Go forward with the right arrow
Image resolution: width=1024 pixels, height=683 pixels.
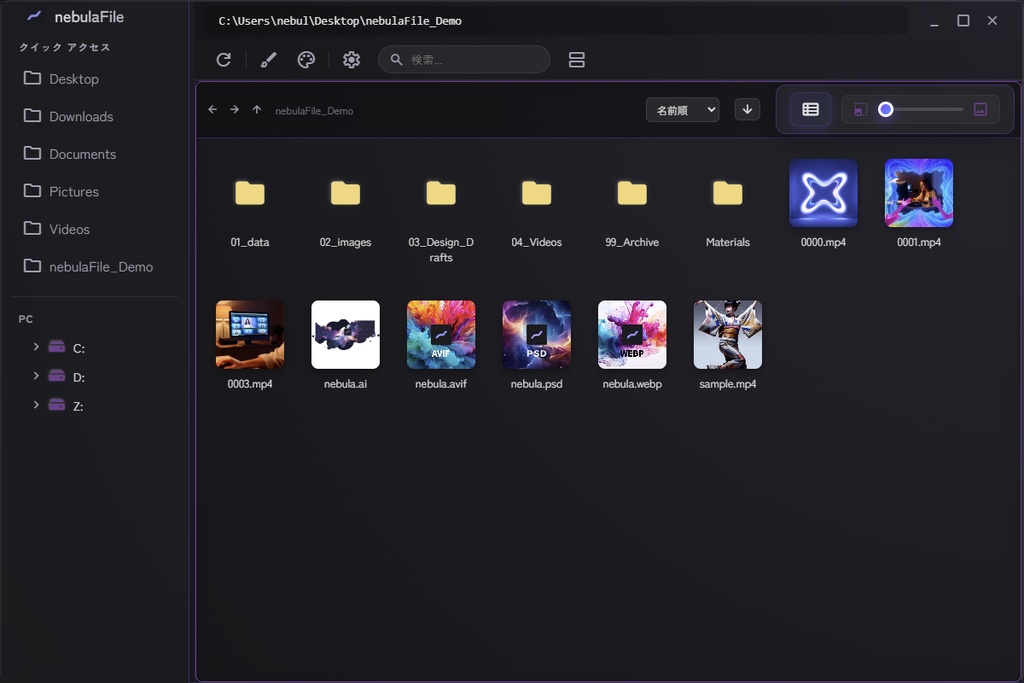point(234,110)
